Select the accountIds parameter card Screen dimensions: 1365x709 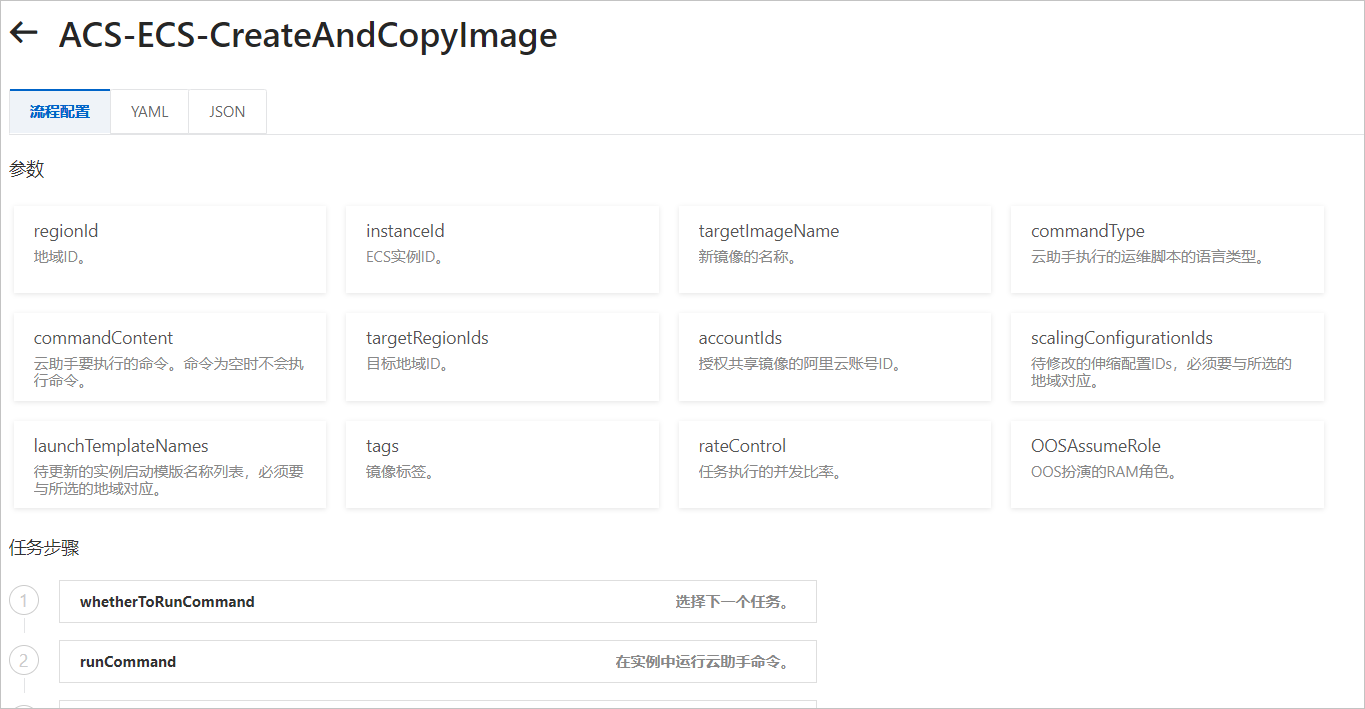(835, 357)
